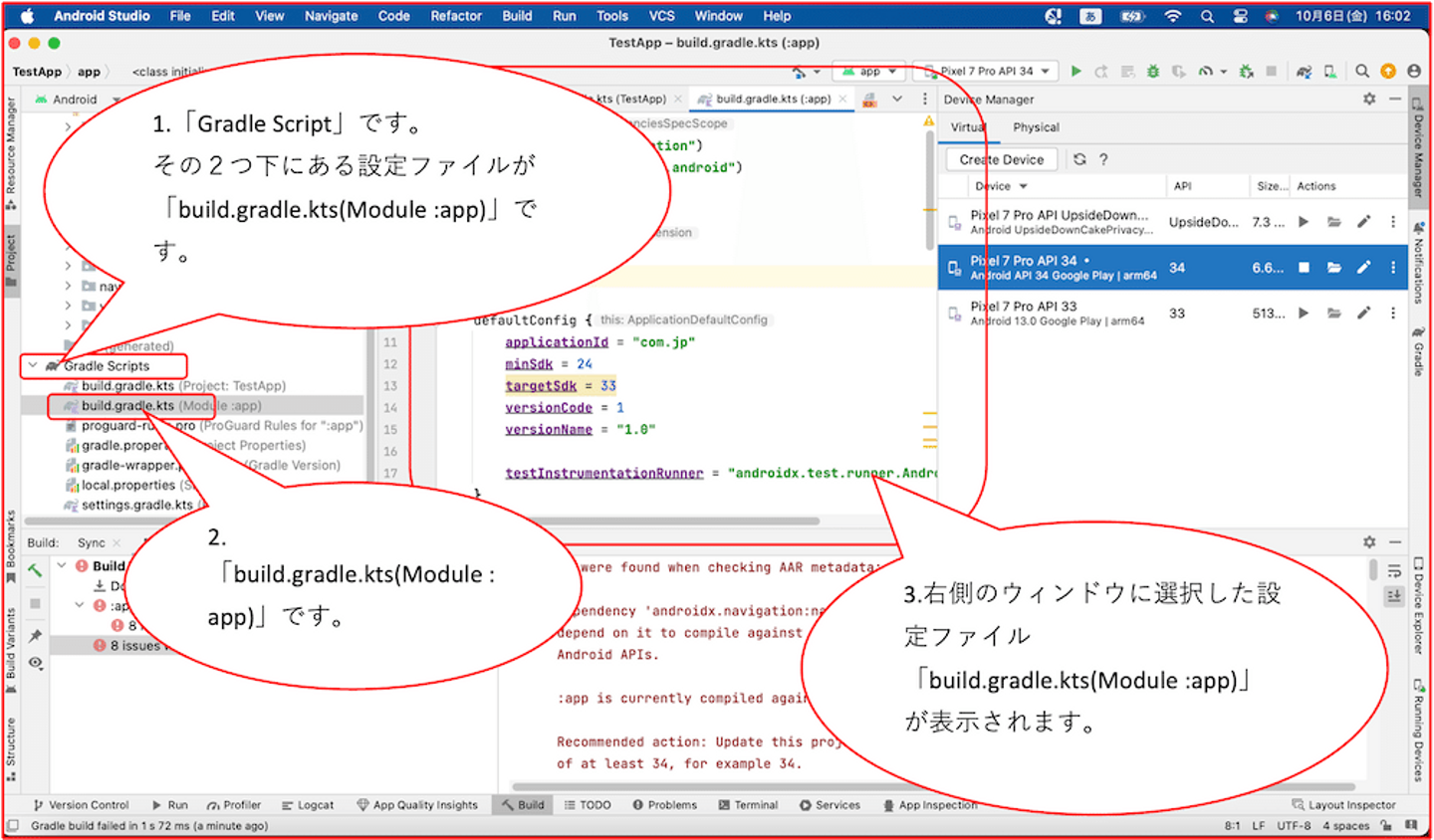Toggle the read-only lock icon in status bar
Screen dimensions: 1434x840
coord(1387,825)
